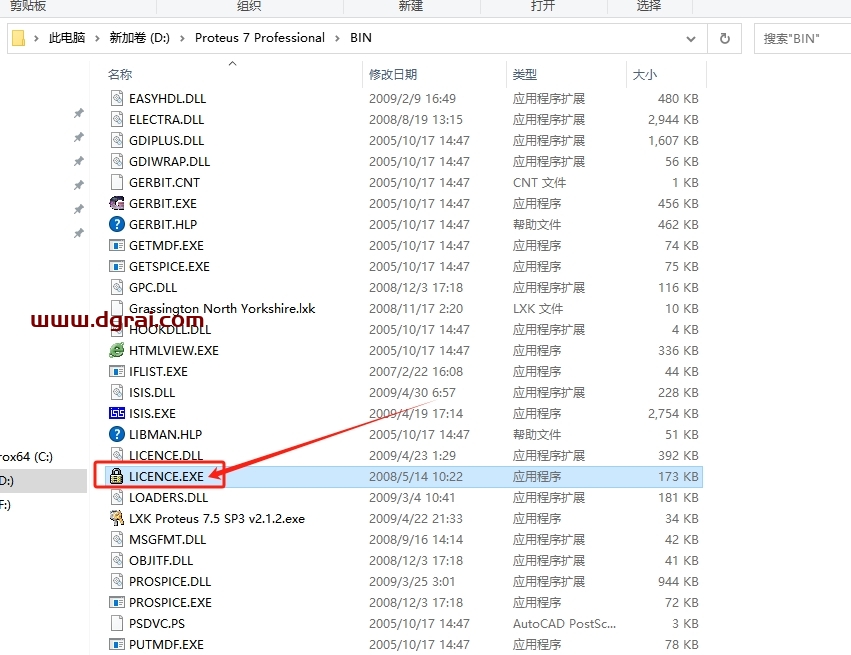
Task: Click the HTMLVIEW.EXE globe icon
Action: (x=117, y=351)
